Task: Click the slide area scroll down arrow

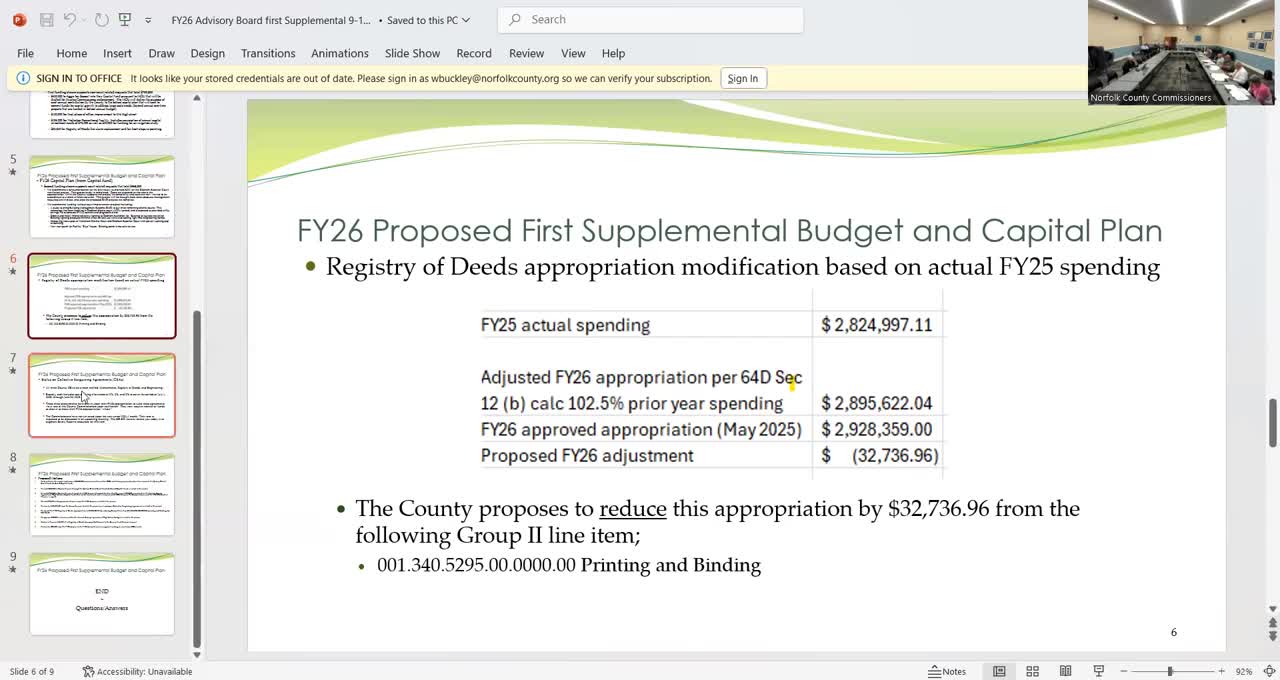Action: coord(1273,609)
